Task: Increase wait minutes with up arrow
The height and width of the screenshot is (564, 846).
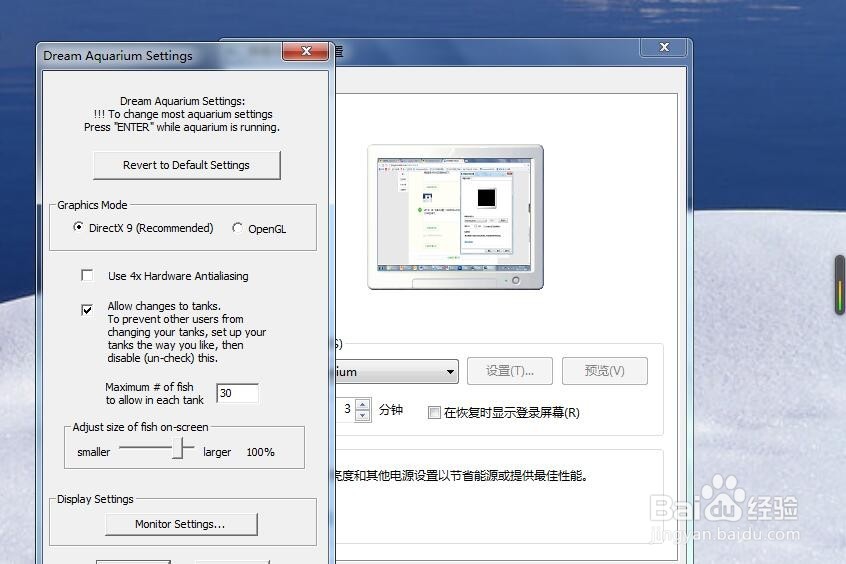Action: [x=363, y=404]
